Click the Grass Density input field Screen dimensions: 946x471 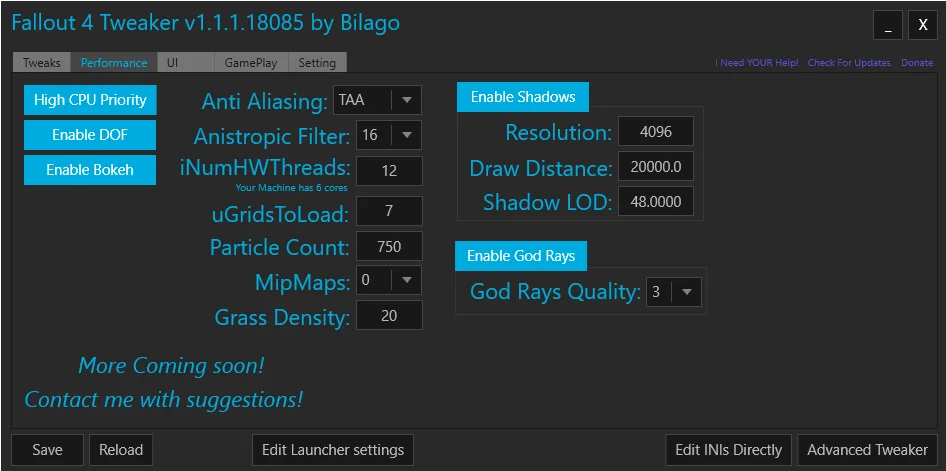point(389,315)
